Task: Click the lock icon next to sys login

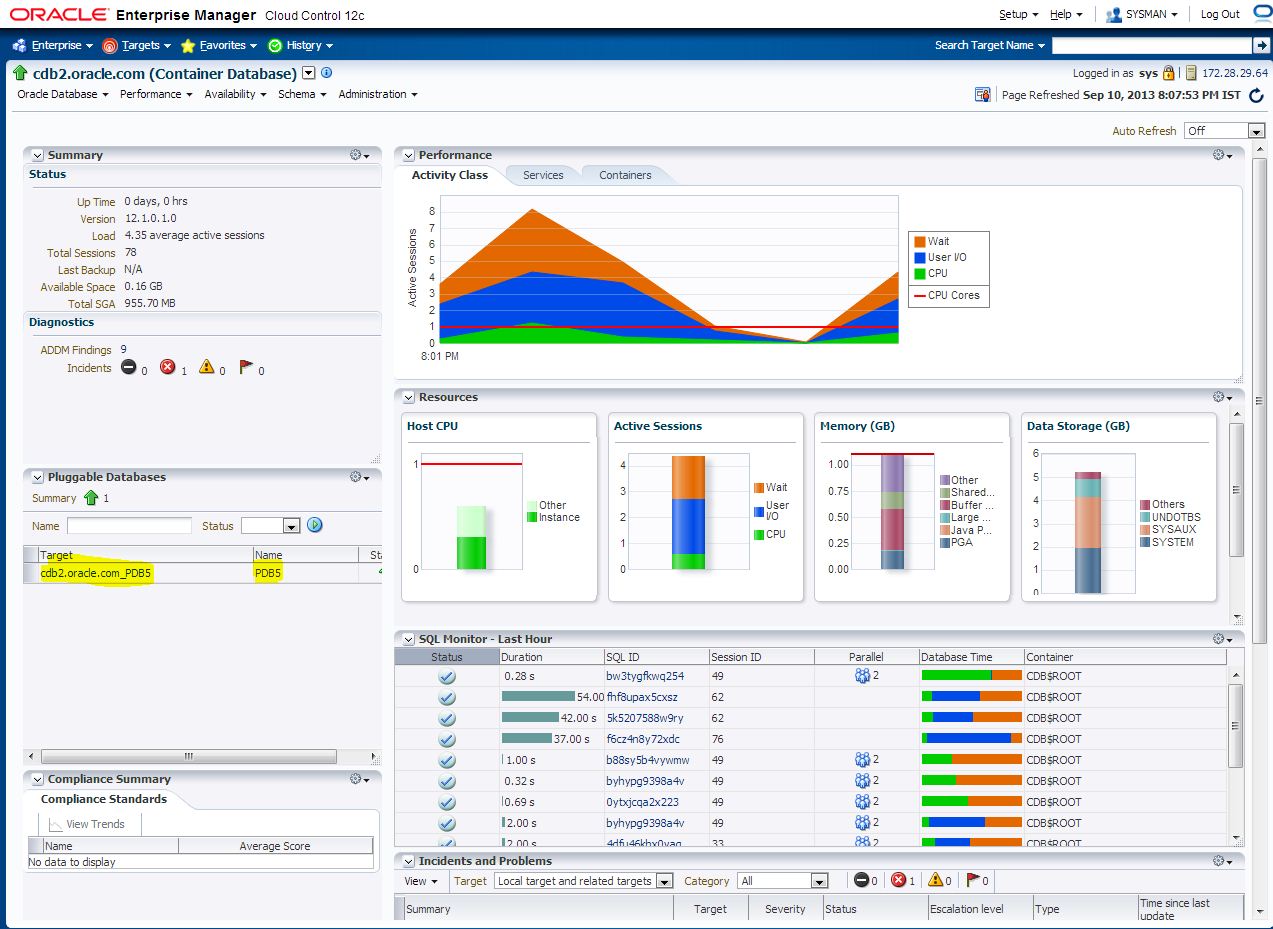Action: [x=1168, y=73]
